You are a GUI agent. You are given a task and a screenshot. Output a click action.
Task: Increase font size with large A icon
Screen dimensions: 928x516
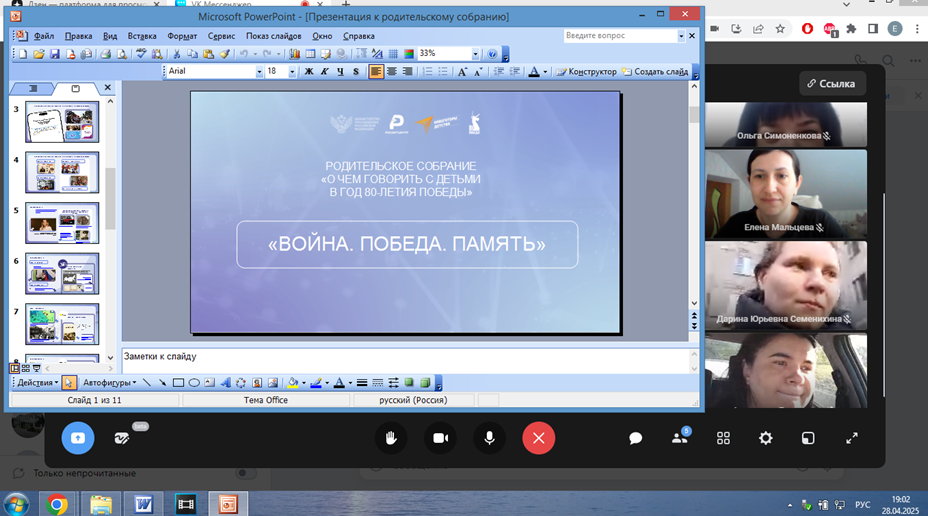click(462, 72)
